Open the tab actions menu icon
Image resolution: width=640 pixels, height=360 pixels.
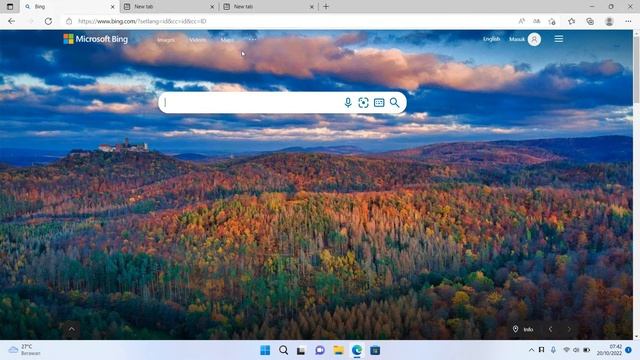pos(10,7)
